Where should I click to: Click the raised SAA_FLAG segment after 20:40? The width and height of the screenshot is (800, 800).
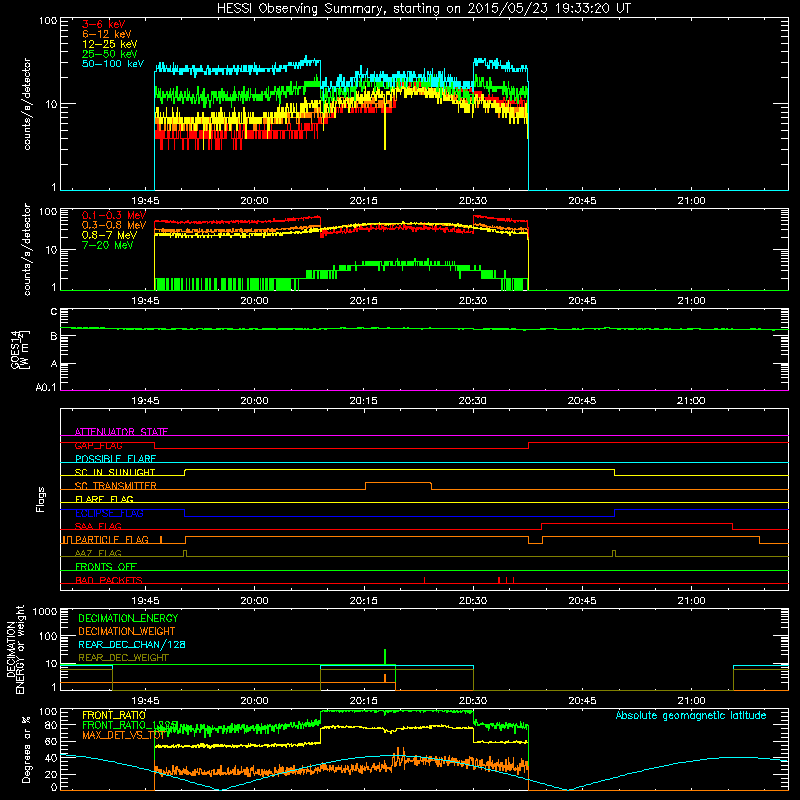[x=637, y=523]
